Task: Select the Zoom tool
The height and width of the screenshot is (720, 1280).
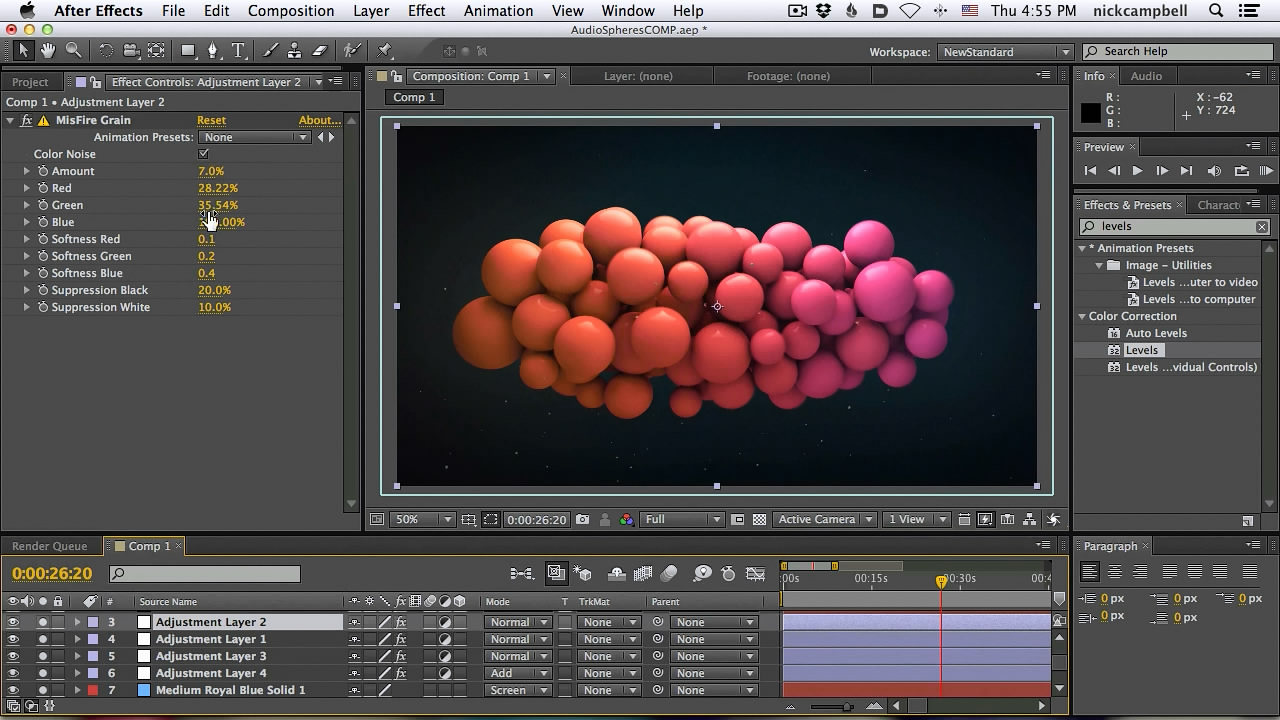Action: (72, 50)
